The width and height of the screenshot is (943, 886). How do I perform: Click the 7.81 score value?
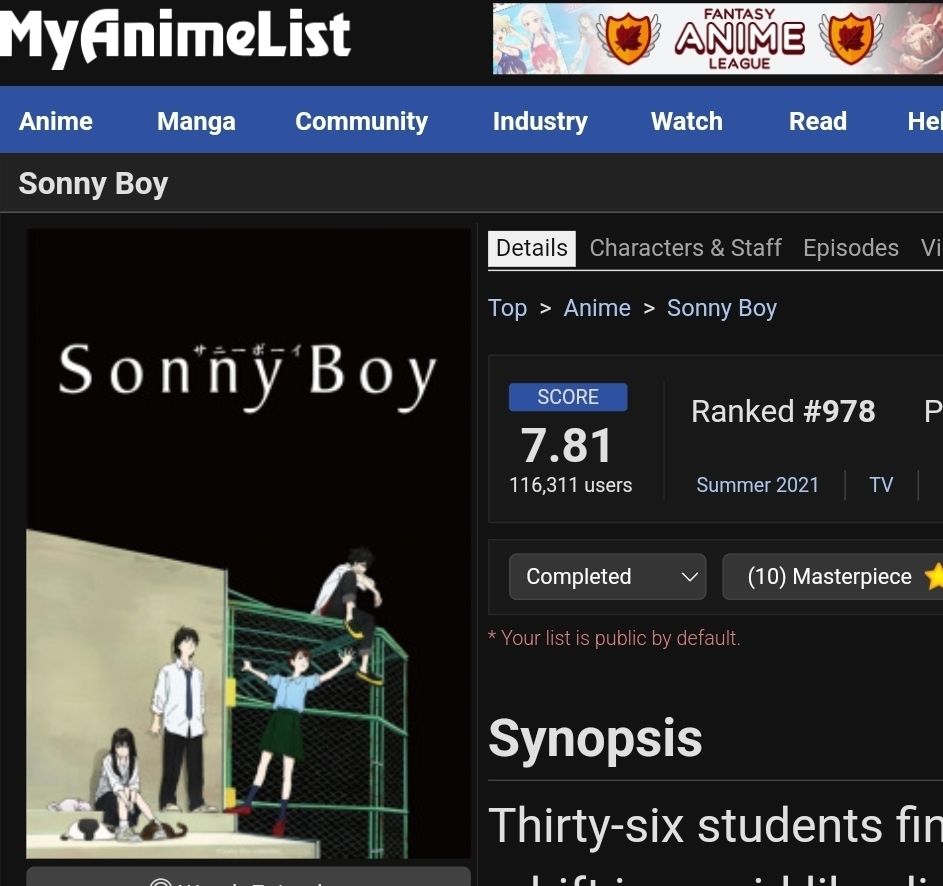[x=567, y=446]
